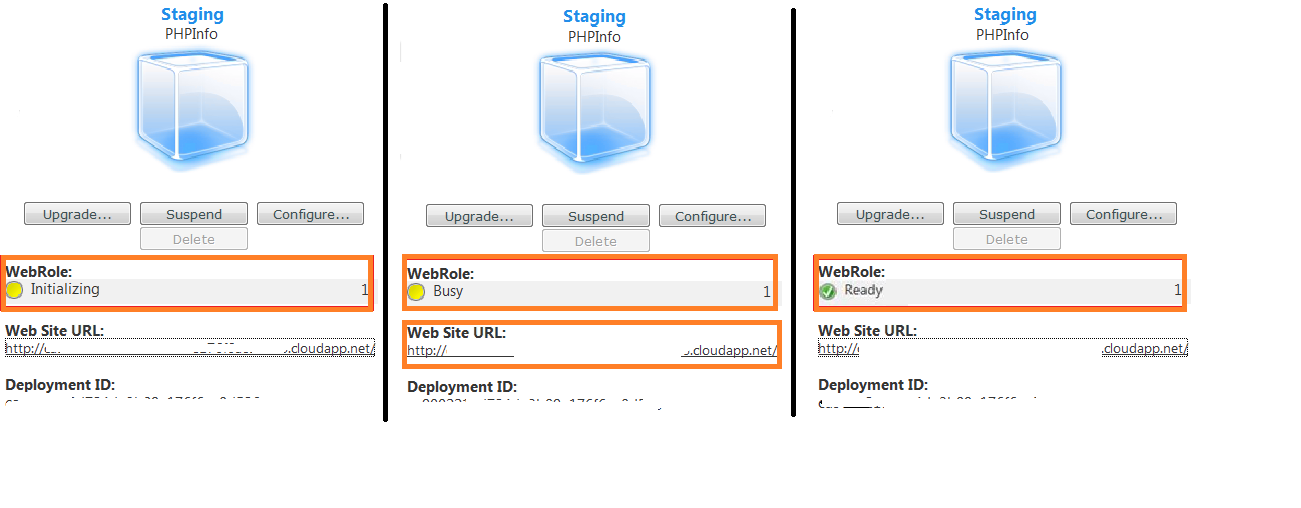
Task: Open Configure in the Ready panel
Action: point(1124,214)
